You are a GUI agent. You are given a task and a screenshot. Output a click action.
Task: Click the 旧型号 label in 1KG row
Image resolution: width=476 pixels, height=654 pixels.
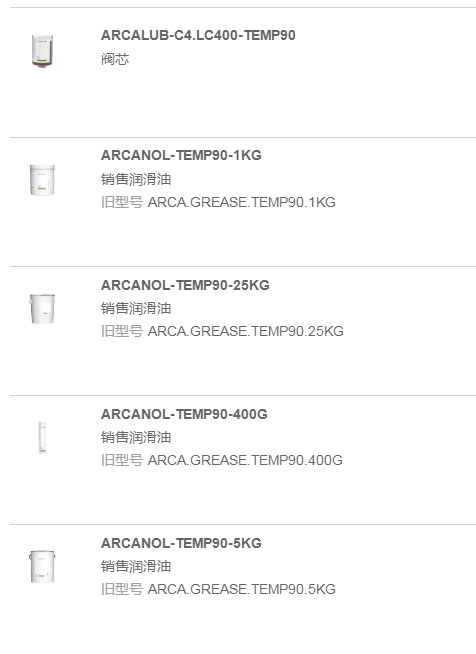tap(122, 202)
